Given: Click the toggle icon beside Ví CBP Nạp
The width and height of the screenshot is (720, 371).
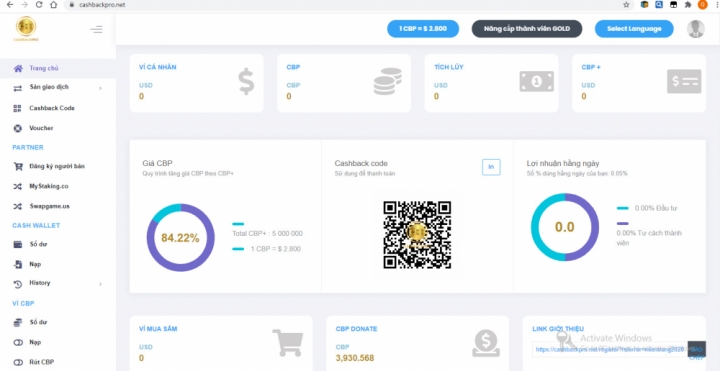Looking at the screenshot, I should pyautogui.click(x=18, y=343).
